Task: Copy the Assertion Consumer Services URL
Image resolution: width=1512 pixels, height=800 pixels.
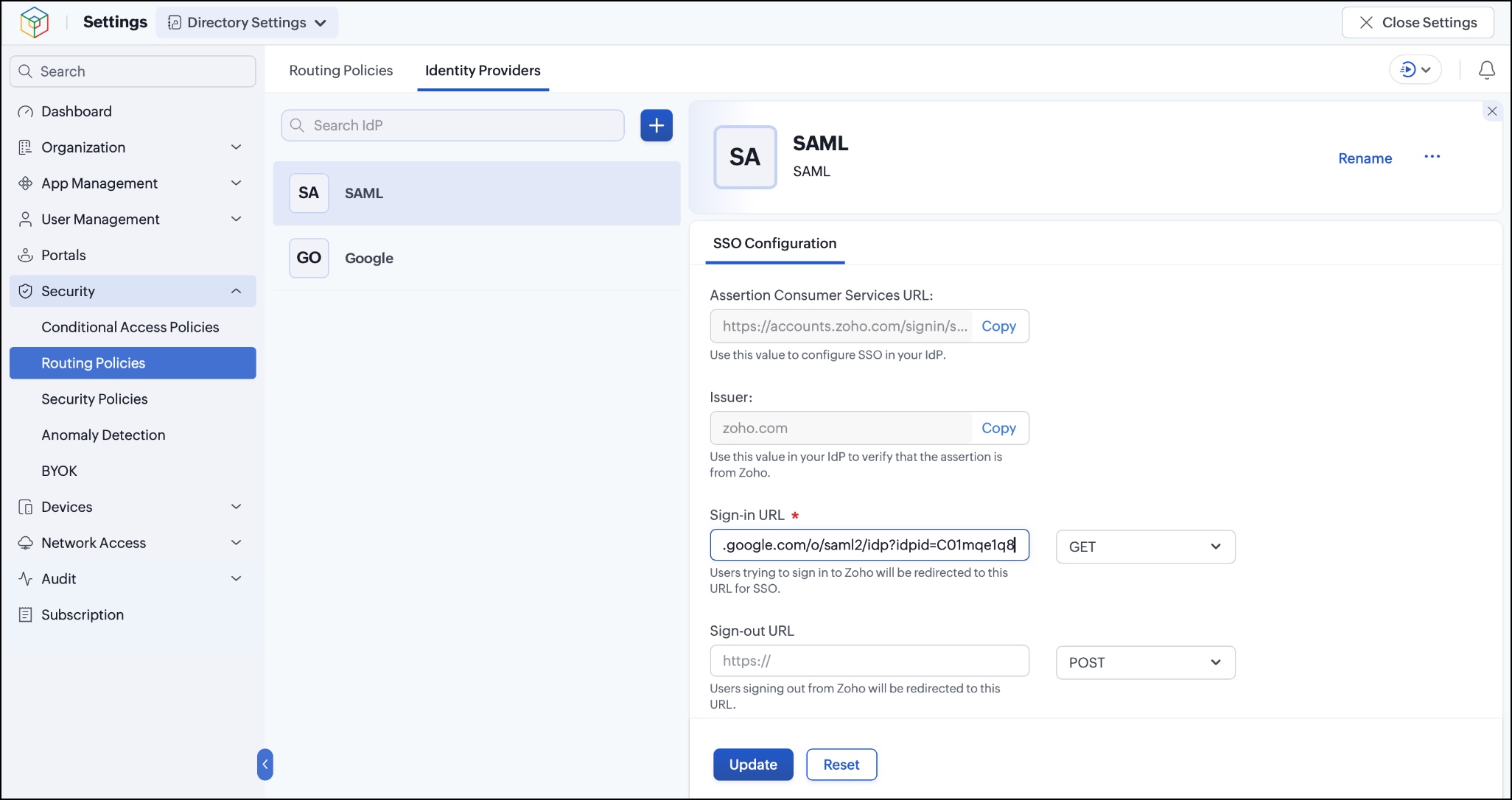Action: click(x=998, y=326)
